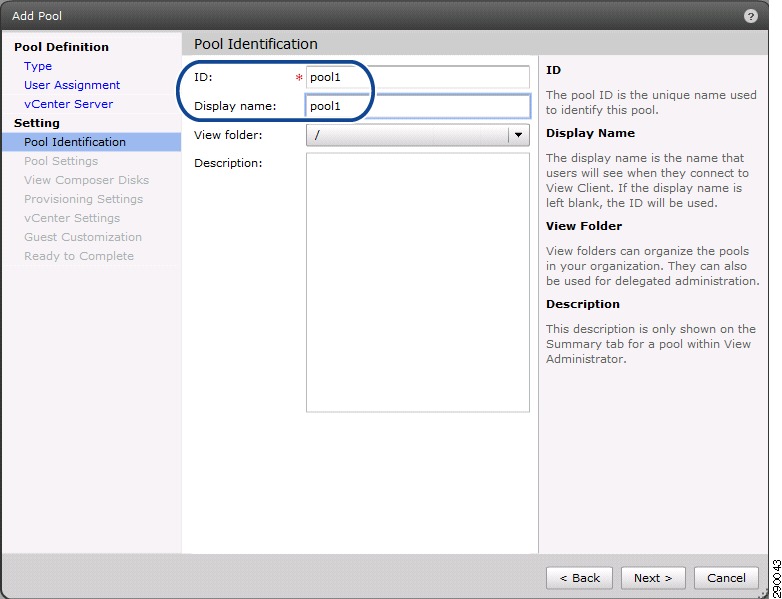Go to the Type step
This screenshot has height=599, width=782.
[x=38, y=66]
